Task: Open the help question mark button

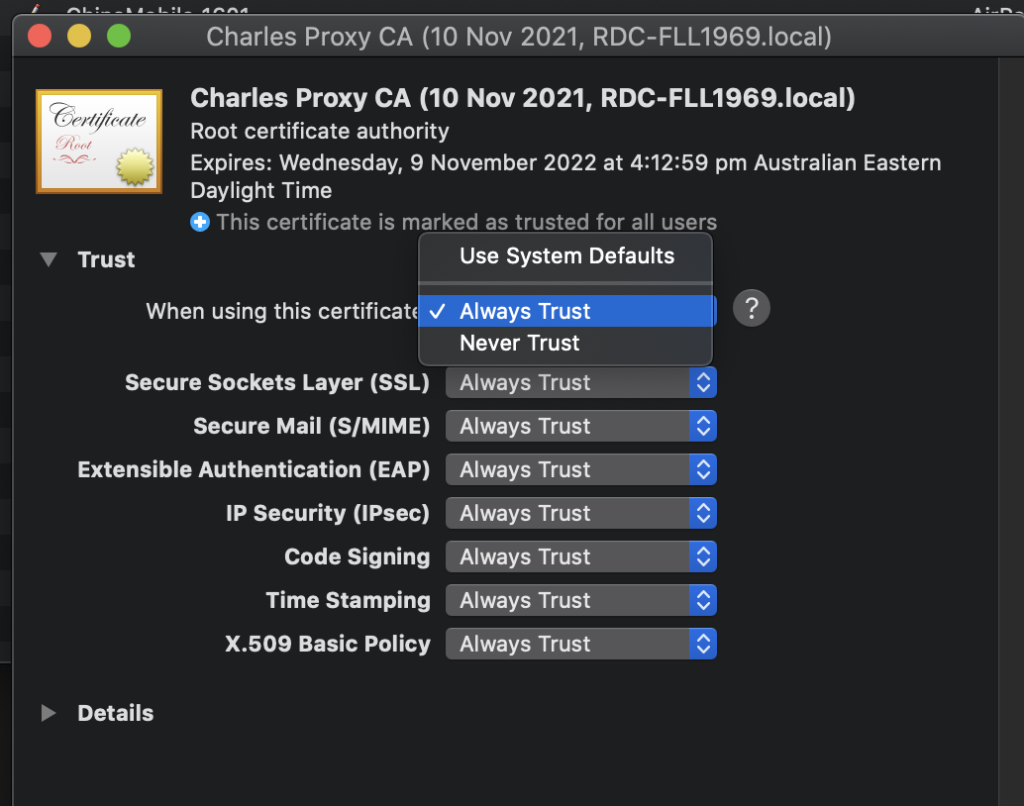Action: (751, 309)
